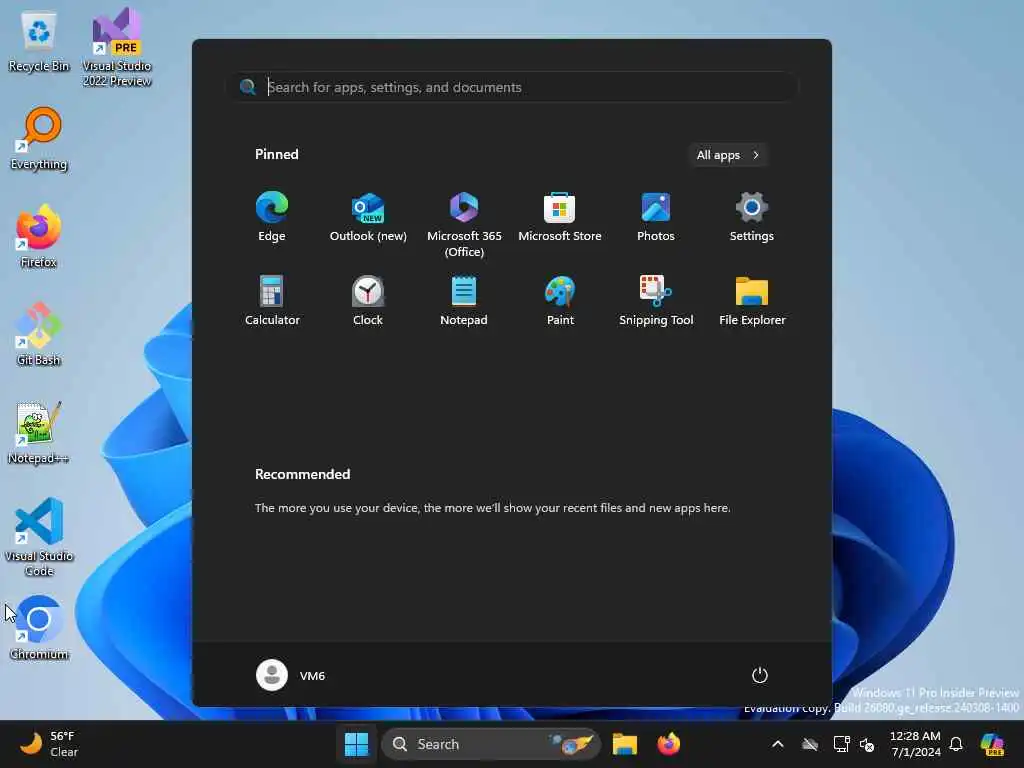Select the Notepad++ desktop shortcut

pyautogui.click(x=39, y=432)
